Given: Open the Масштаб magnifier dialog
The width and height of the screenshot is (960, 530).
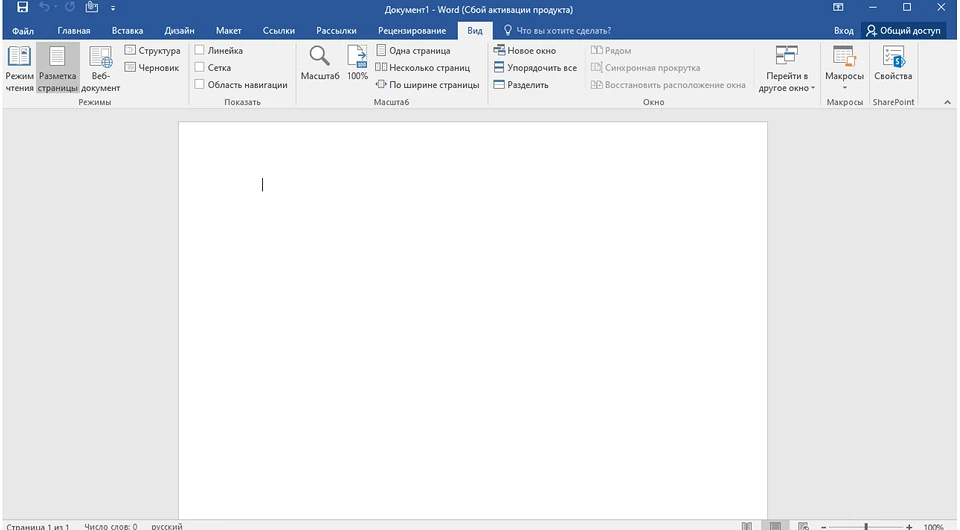Looking at the screenshot, I should coord(320,62).
